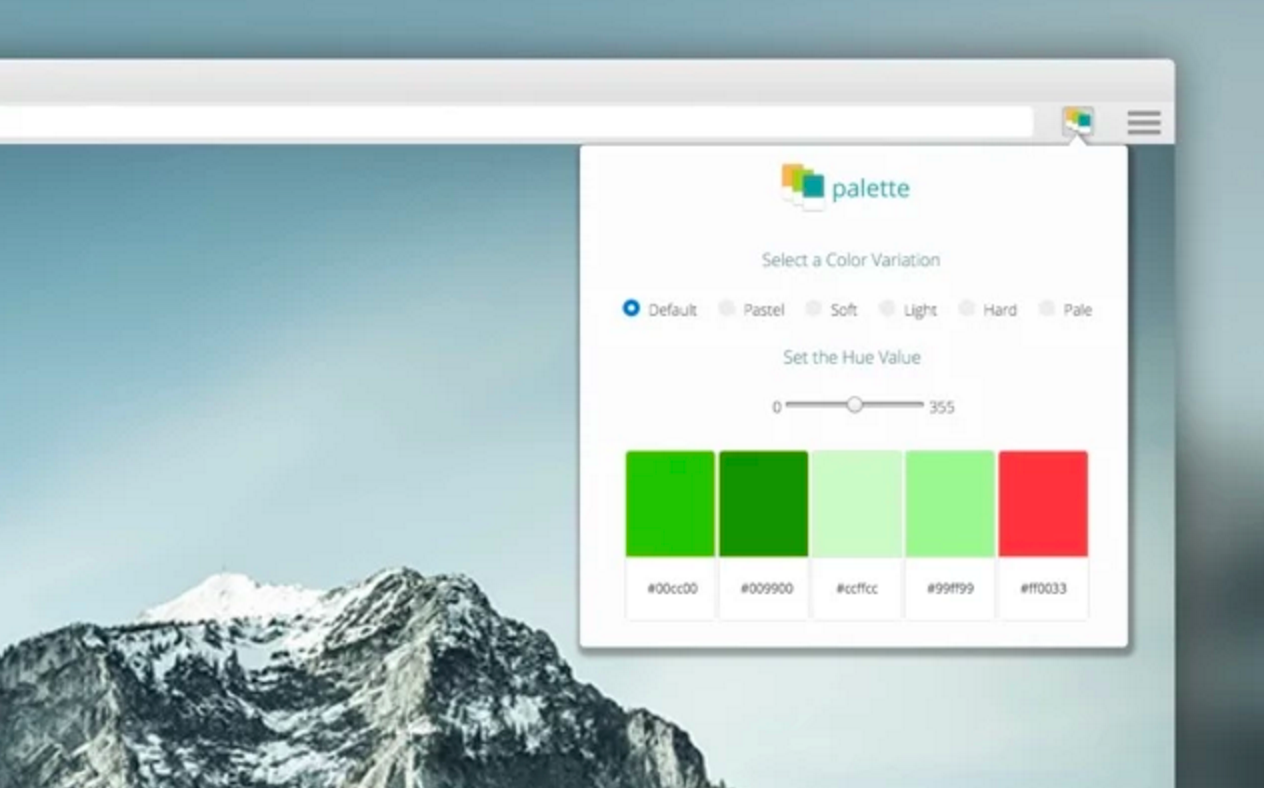Image resolution: width=1264 pixels, height=788 pixels.
Task: Click the palette logo in popup
Action: tap(846, 187)
